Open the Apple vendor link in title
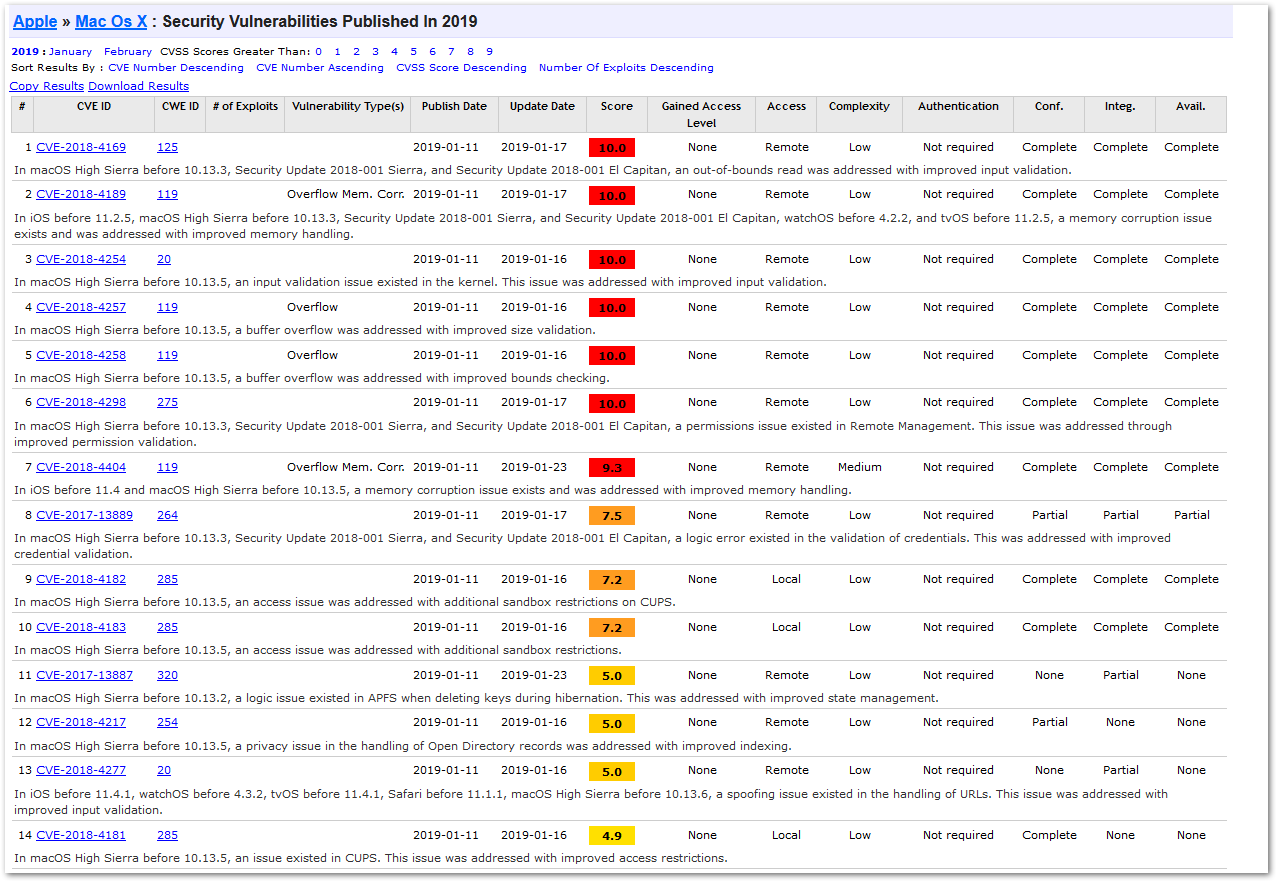 click(35, 21)
